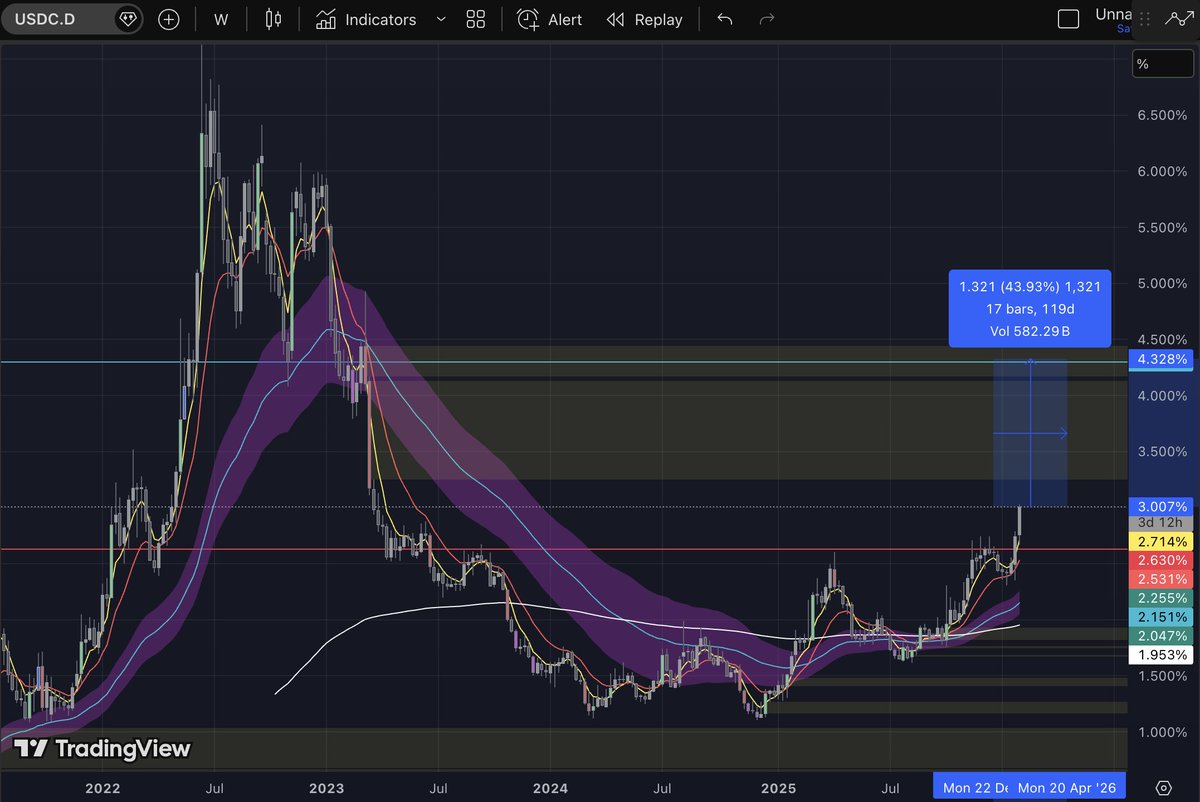Image resolution: width=1200 pixels, height=802 pixels.
Task: Expand the Indicators dropdown chevron
Action: point(440,19)
